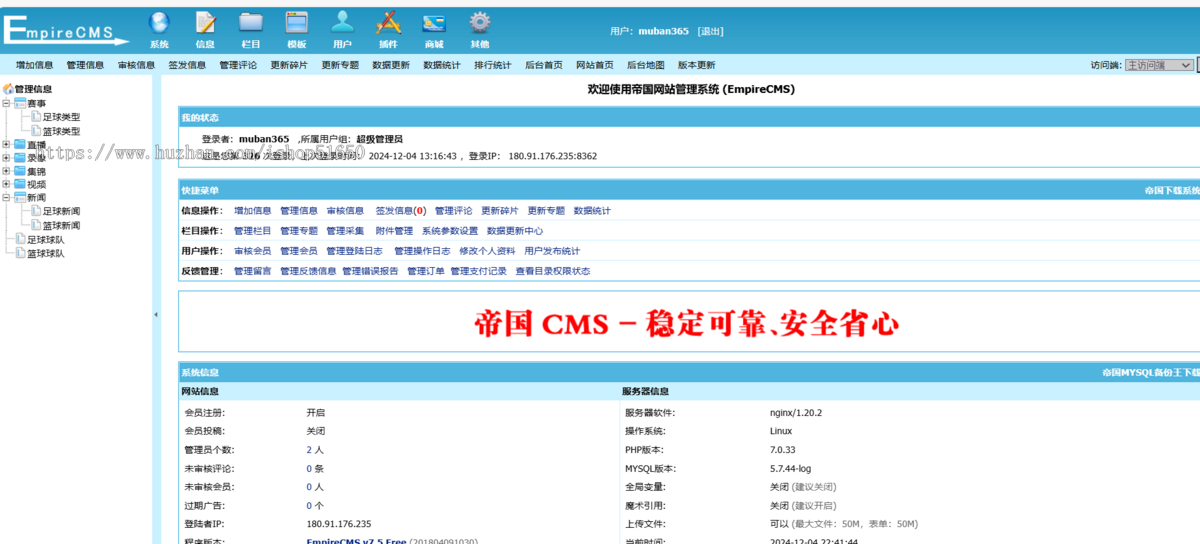Open the 用户 person icon in header
The width and height of the screenshot is (1200, 544).
tap(343, 23)
